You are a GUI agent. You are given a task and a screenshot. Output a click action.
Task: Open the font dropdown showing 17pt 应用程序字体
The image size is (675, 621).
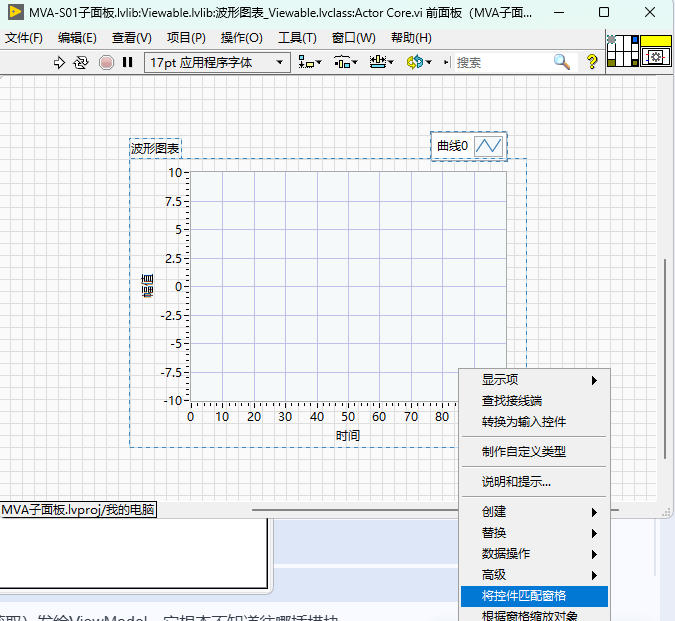217,63
